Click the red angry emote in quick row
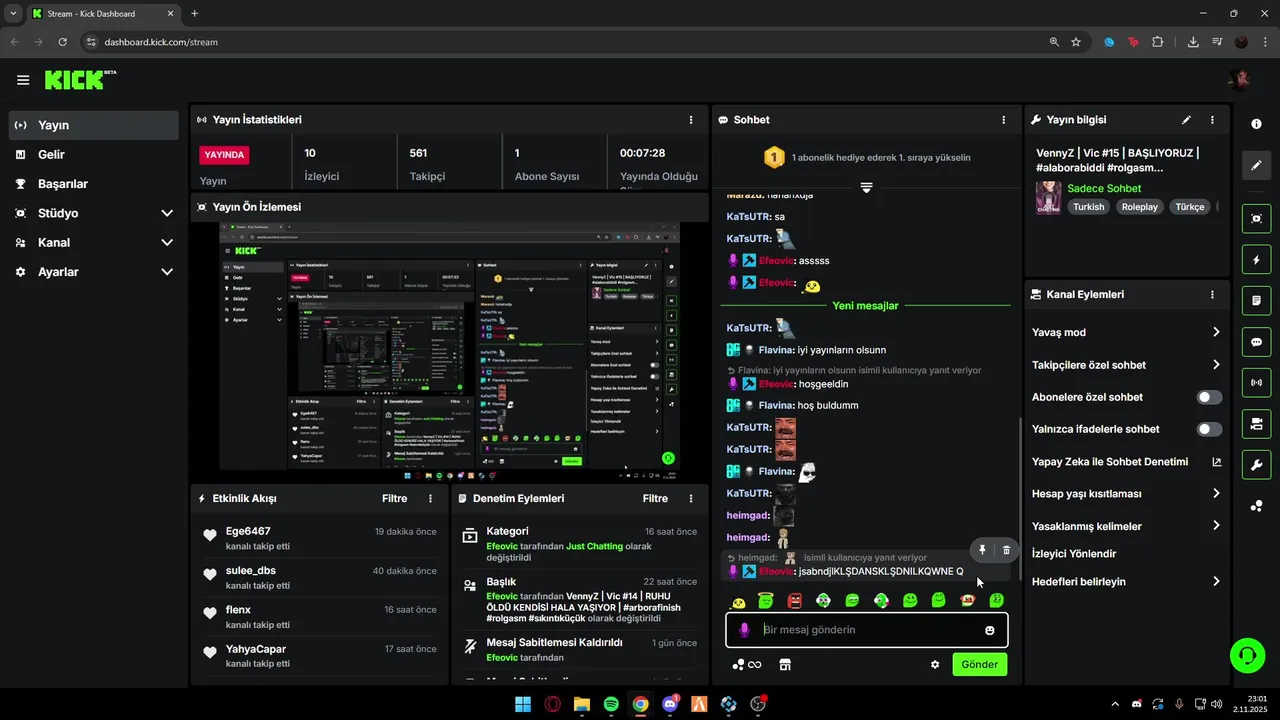Image resolution: width=1280 pixels, height=720 pixels. 795,601
